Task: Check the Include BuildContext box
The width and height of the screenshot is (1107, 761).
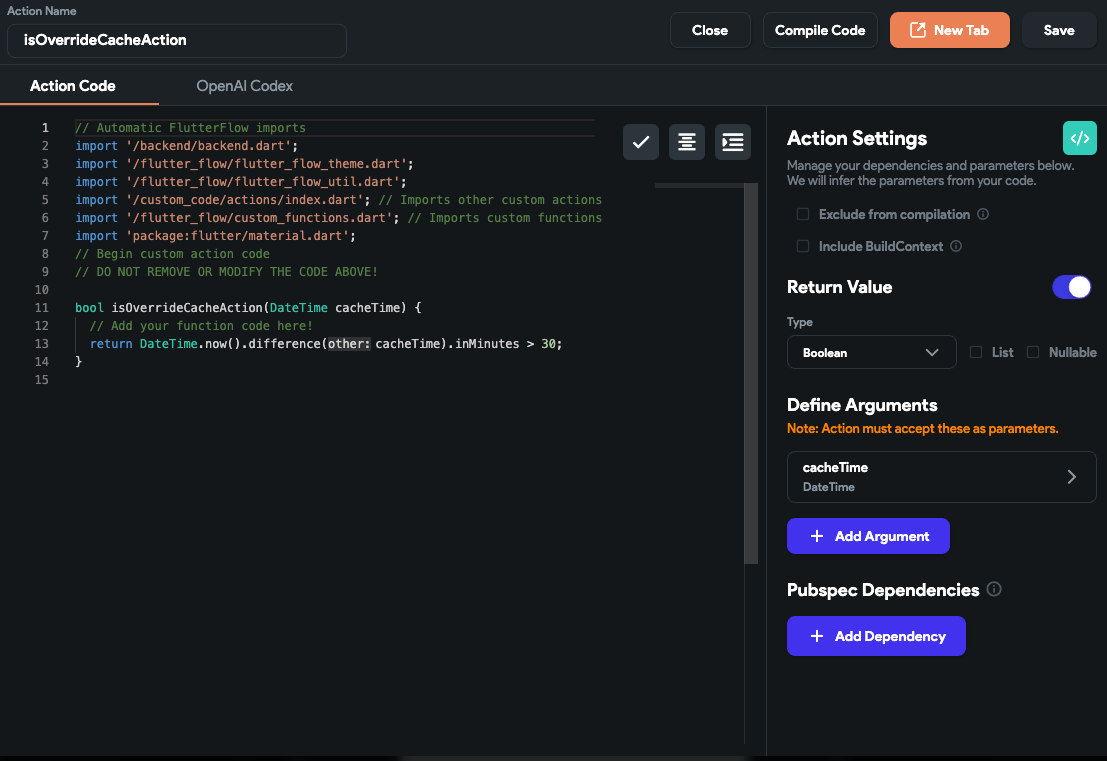Action: (x=803, y=246)
